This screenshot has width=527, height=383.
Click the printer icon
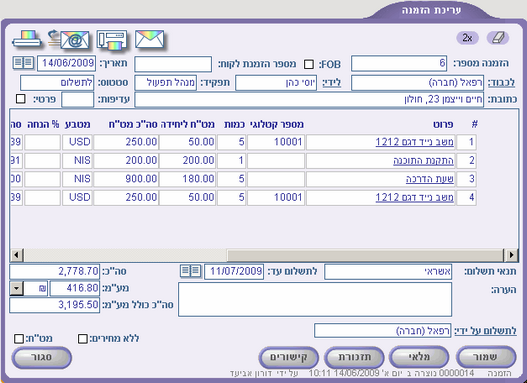click(x=27, y=39)
